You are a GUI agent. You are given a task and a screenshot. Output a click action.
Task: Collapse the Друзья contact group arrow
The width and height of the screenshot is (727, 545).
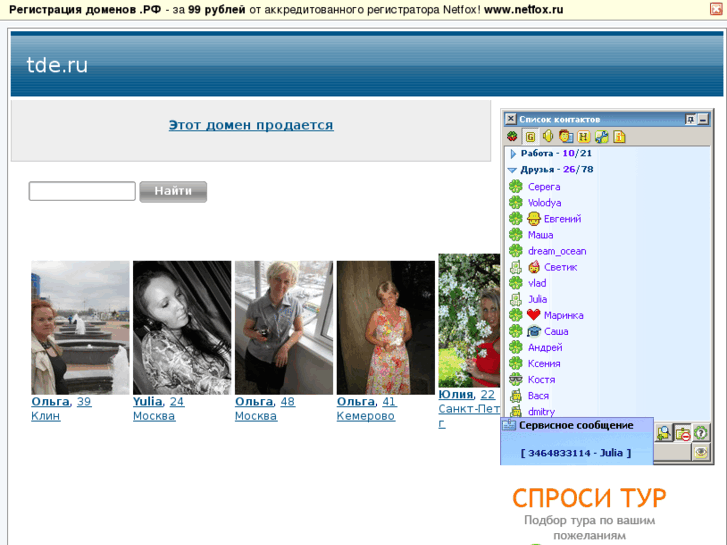[512, 170]
